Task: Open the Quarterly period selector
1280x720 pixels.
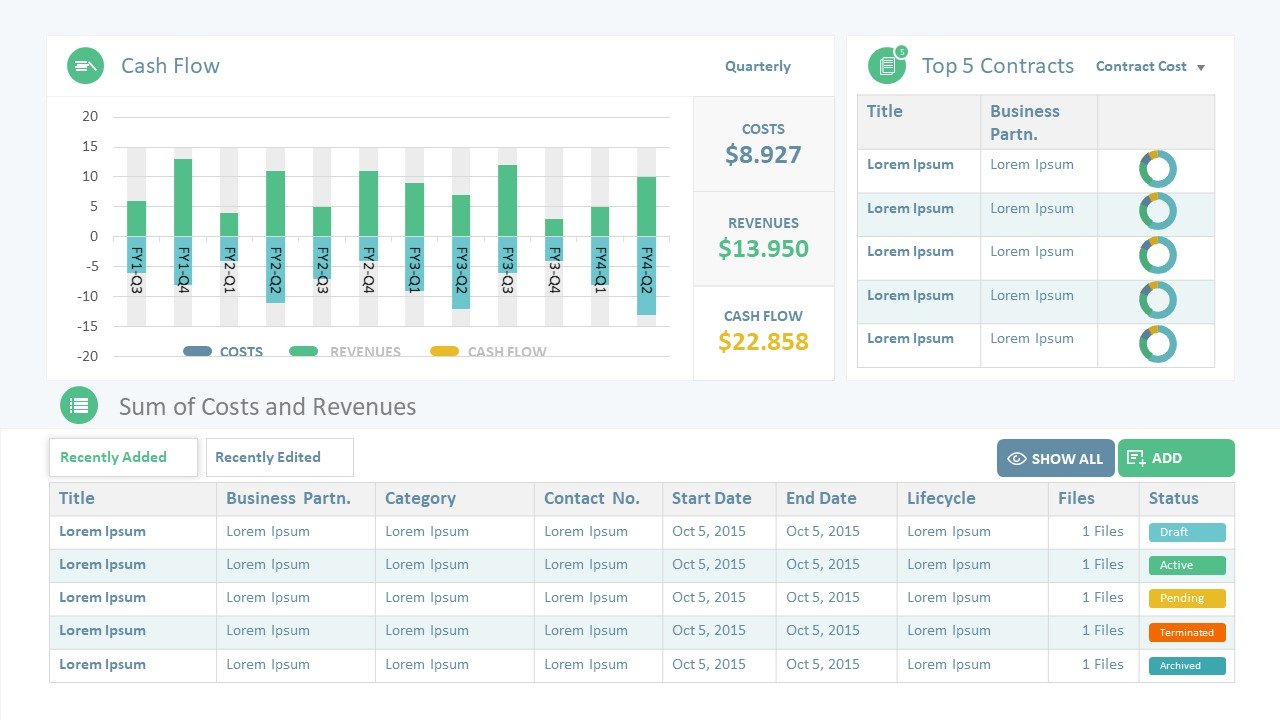Action: 758,66
